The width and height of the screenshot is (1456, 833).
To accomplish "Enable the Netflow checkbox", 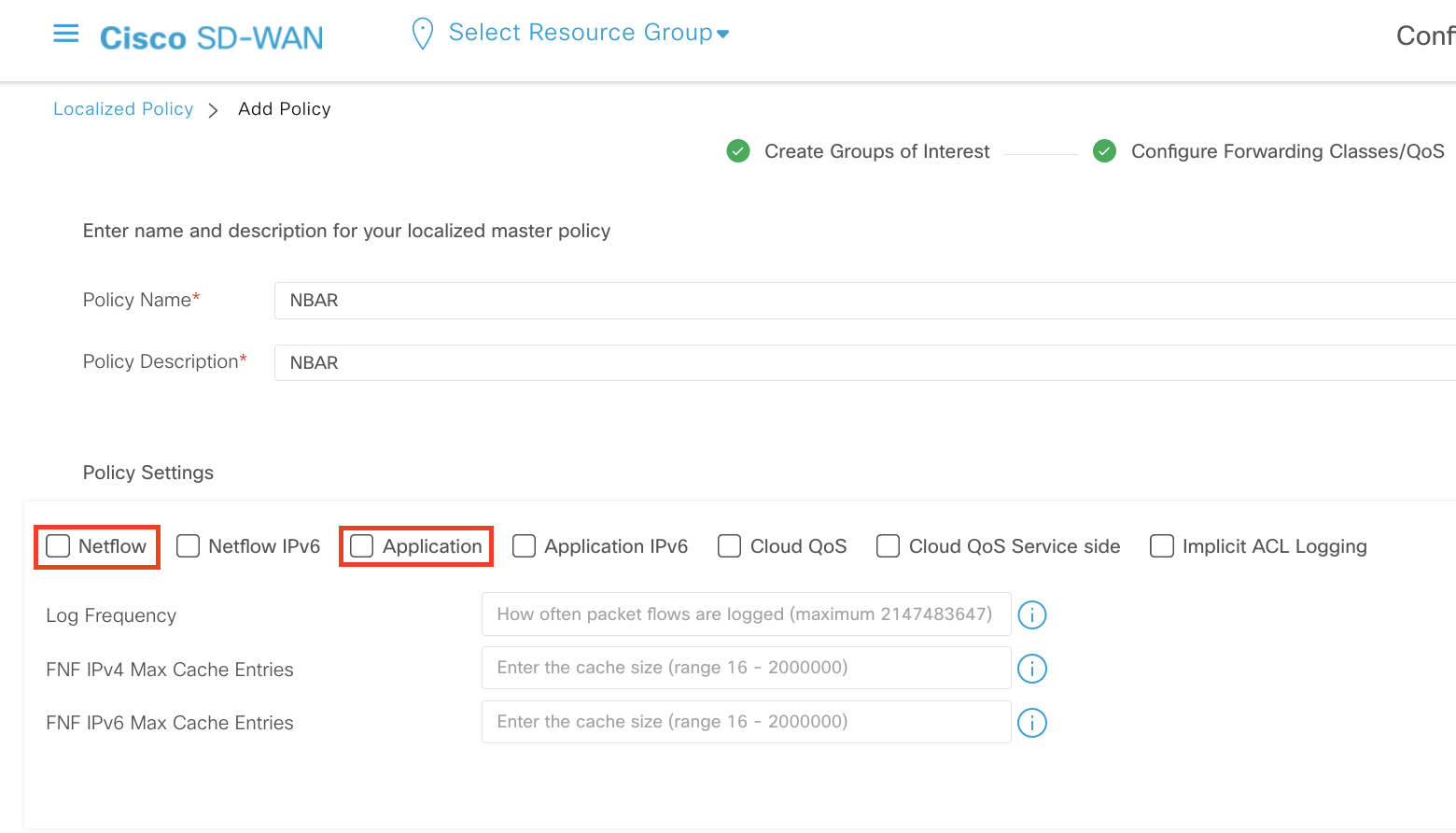I will pos(58,546).
